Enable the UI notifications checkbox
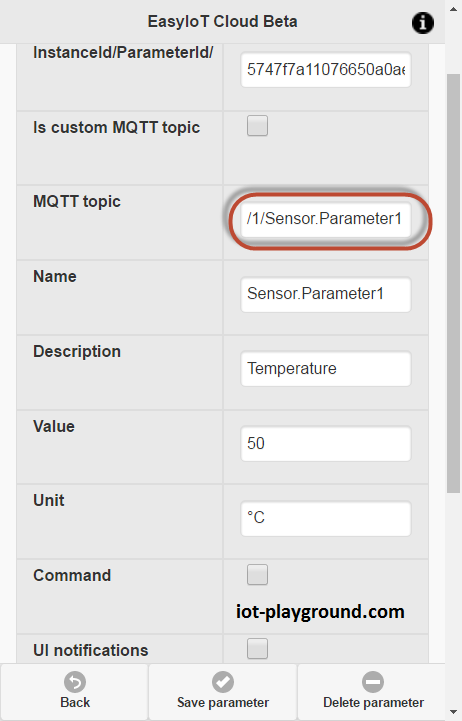The width and height of the screenshot is (462, 721). click(257, 649)
